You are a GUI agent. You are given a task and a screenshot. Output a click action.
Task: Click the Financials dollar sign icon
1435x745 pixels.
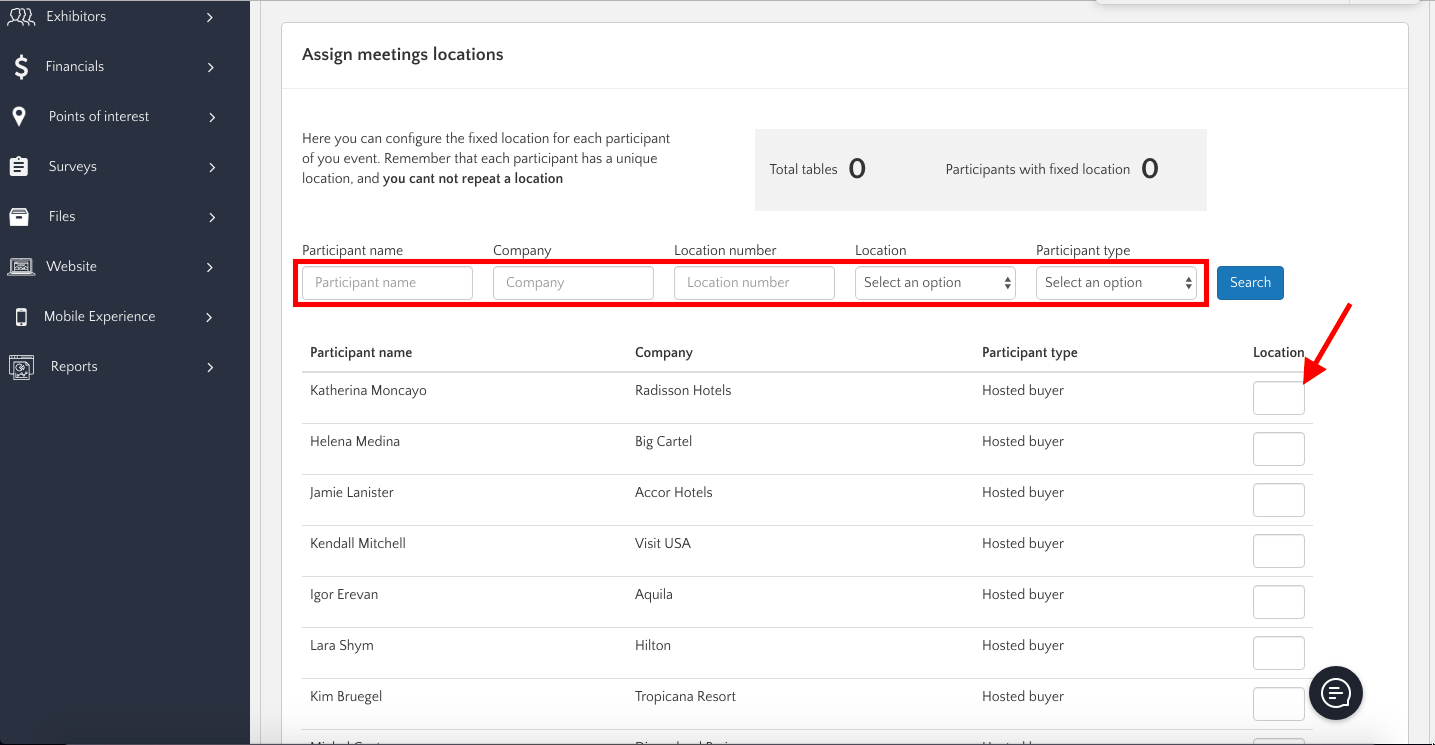(20, 67)
